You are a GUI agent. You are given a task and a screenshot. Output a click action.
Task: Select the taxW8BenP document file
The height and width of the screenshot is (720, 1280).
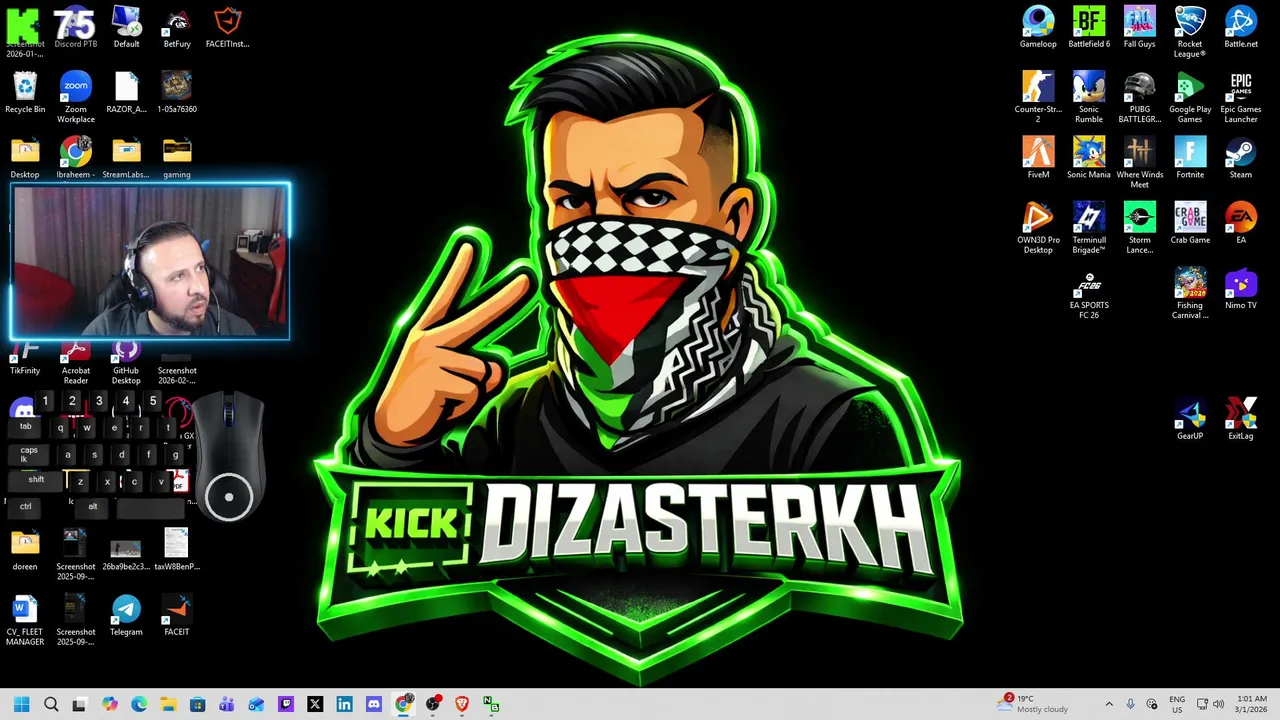(177, 550)
